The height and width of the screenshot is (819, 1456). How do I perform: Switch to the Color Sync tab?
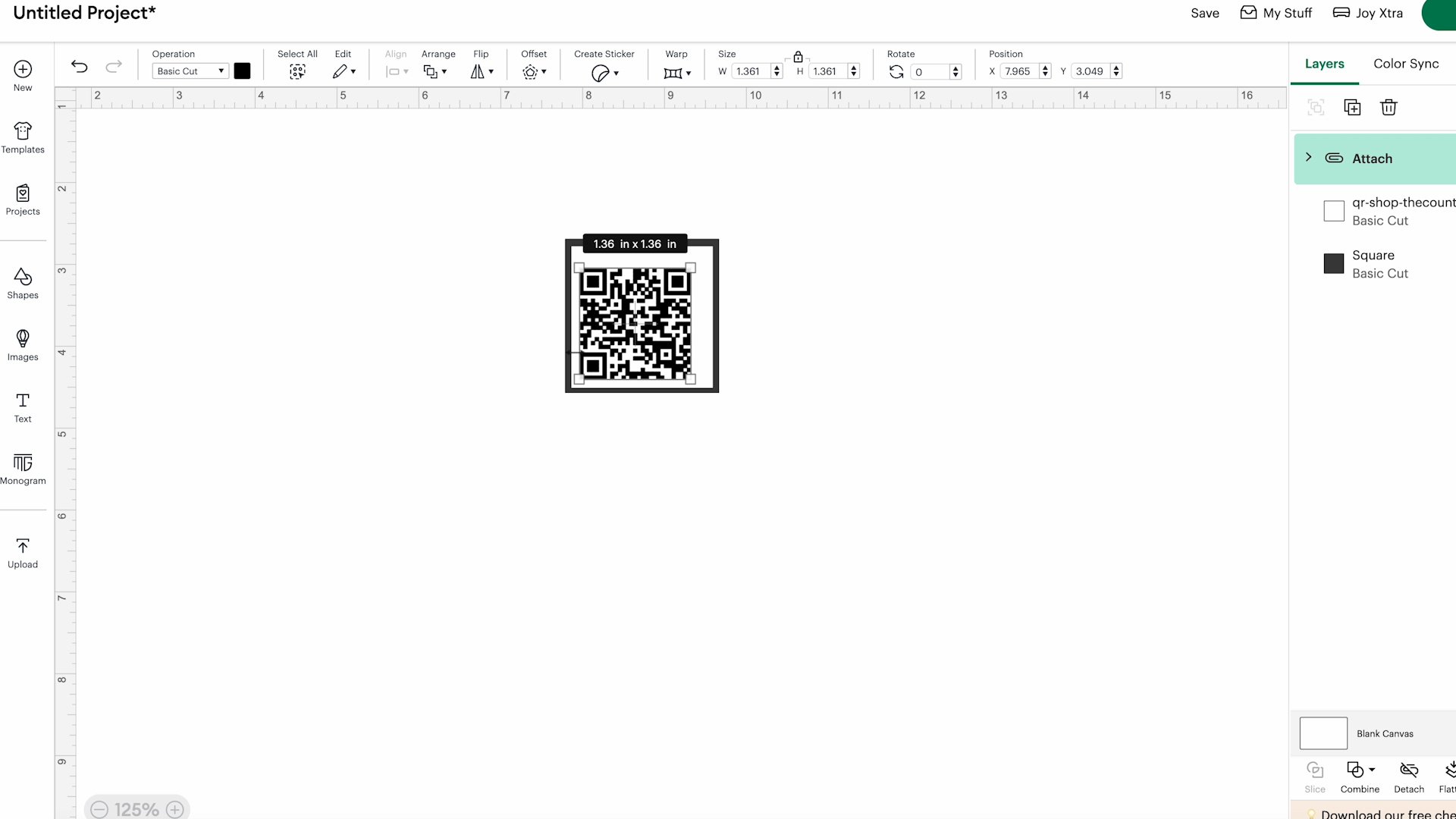(x=1406, y=63)
